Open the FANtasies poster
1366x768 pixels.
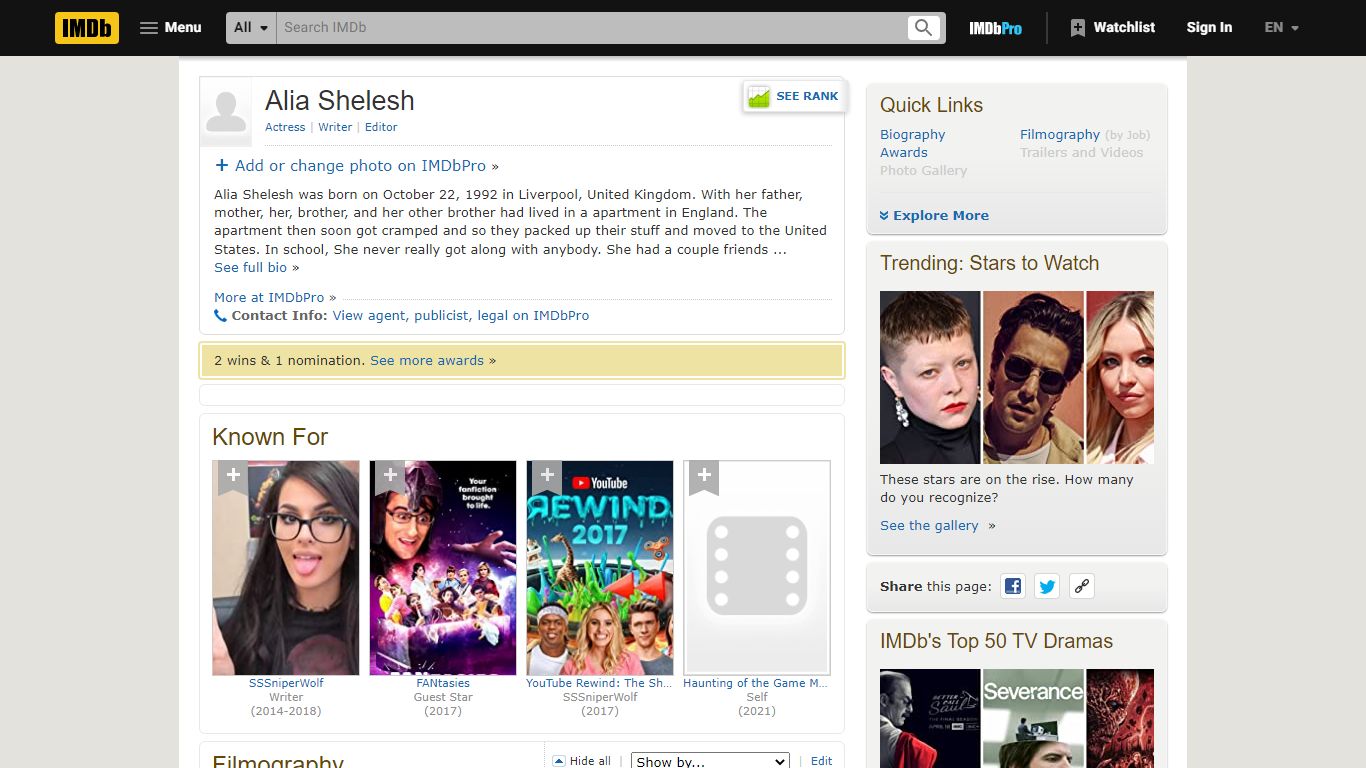tap(443, 568)
